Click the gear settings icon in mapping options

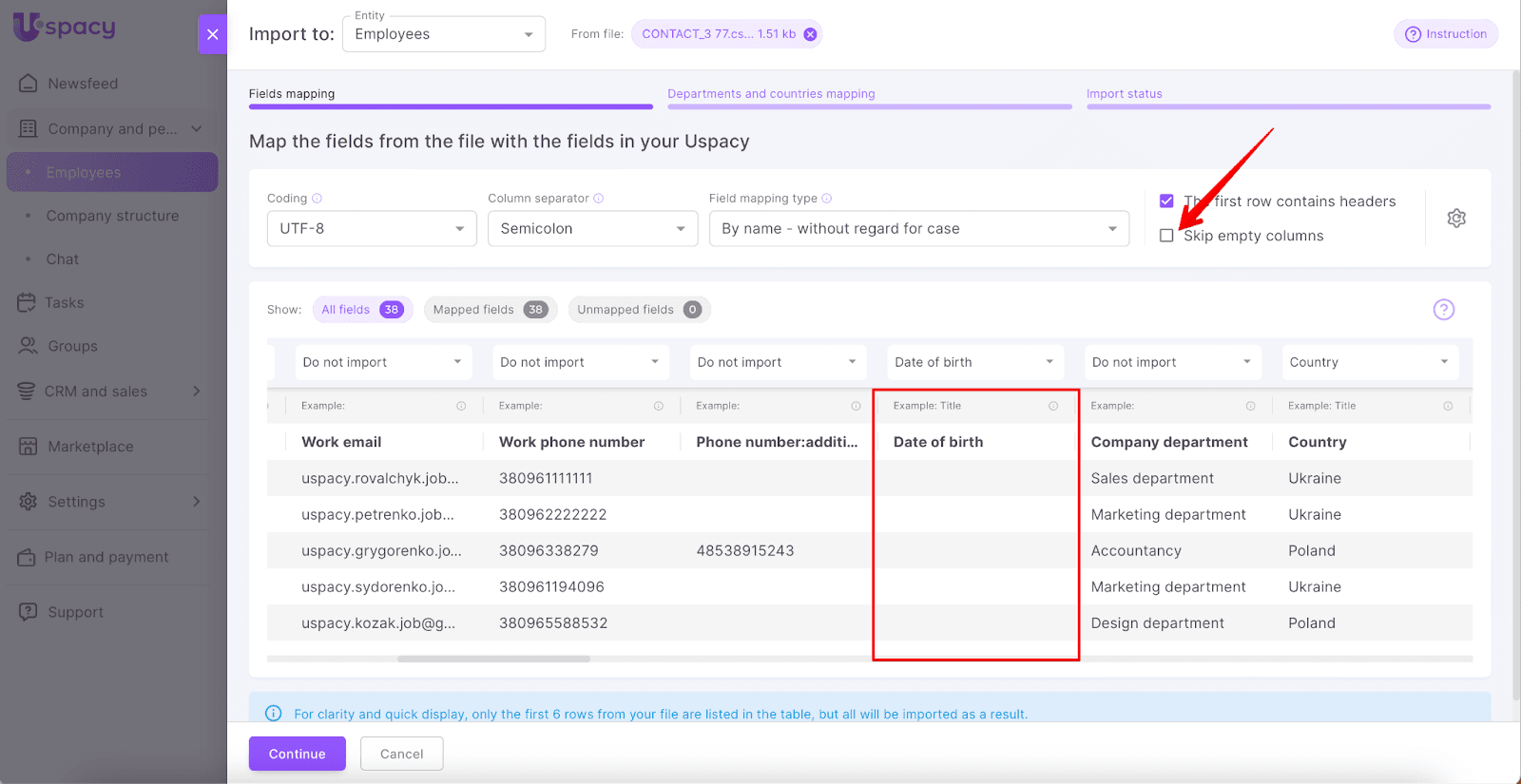point(1455,219)
